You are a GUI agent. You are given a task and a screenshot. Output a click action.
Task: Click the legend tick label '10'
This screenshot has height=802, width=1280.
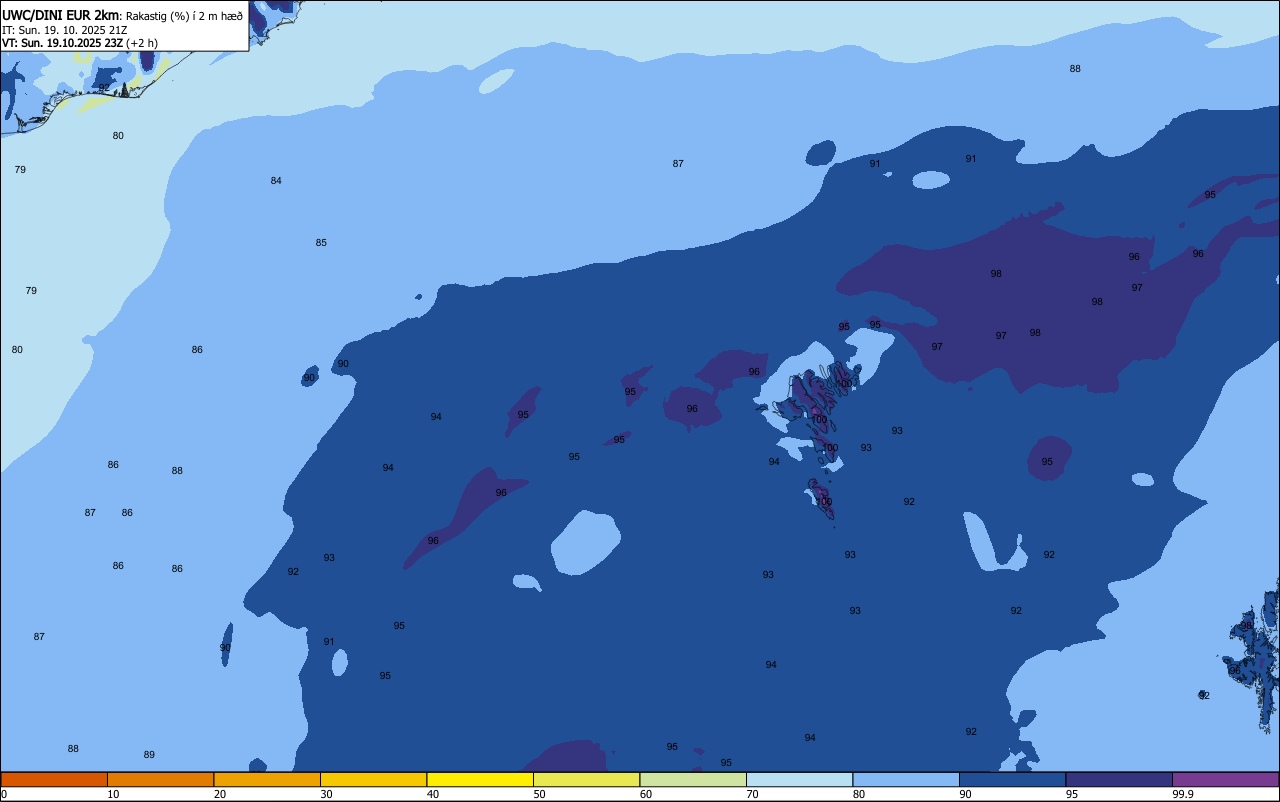(113, 794)
